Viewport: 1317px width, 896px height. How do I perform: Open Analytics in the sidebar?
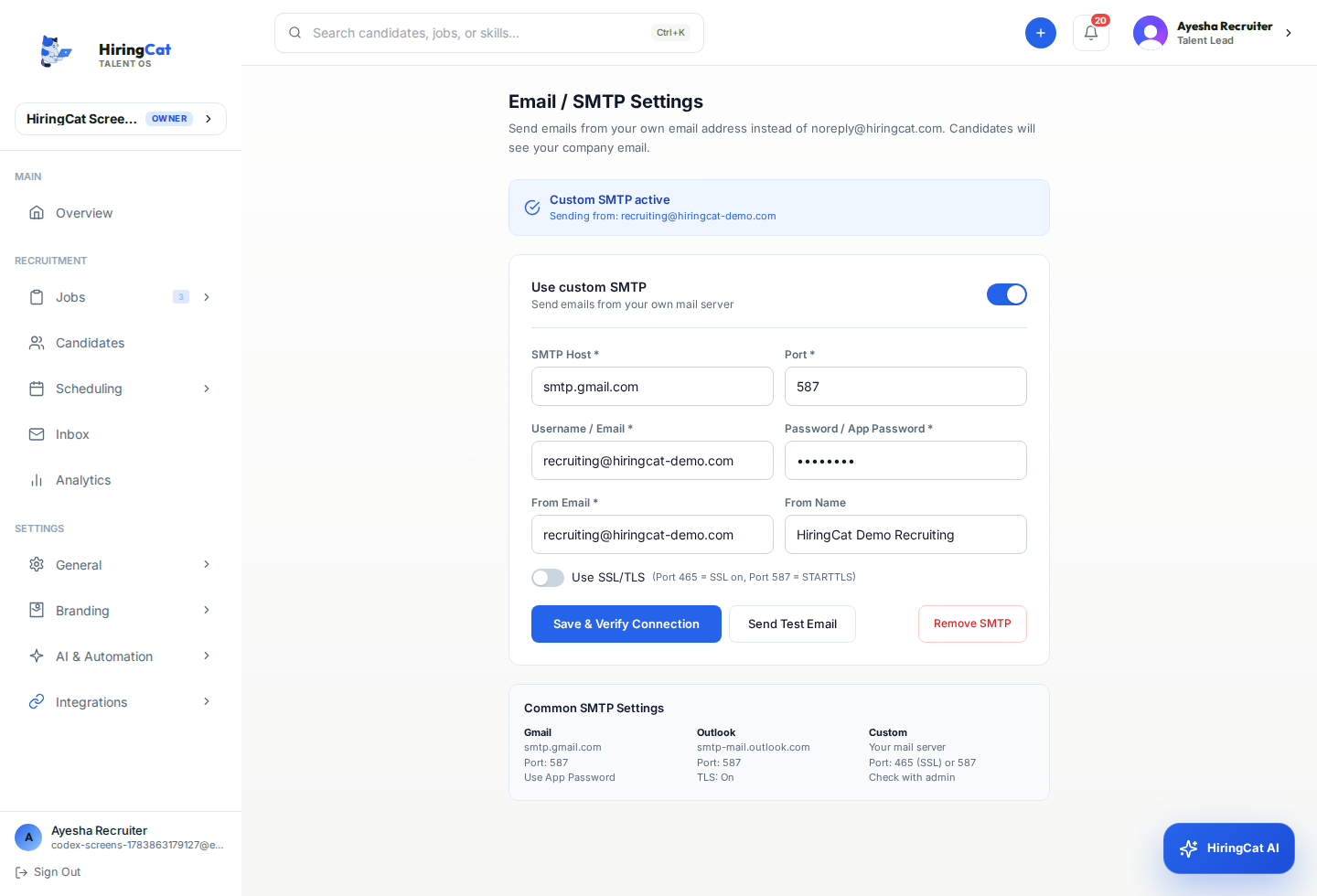point(121,480)
